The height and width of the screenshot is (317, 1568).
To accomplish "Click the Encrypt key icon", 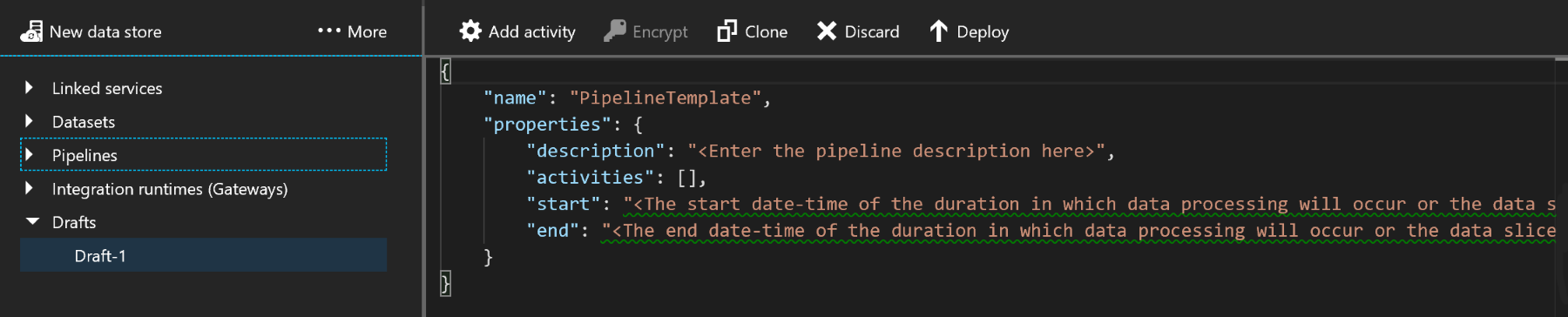I will (x=615, y=31).
